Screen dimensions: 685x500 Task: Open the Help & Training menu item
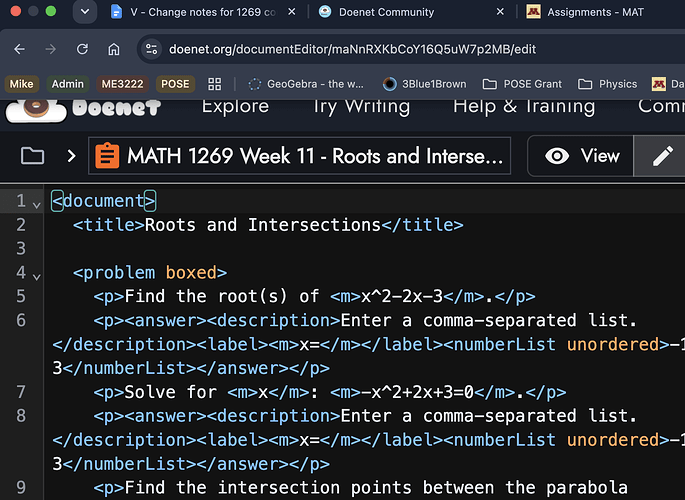tap(524, 107)
